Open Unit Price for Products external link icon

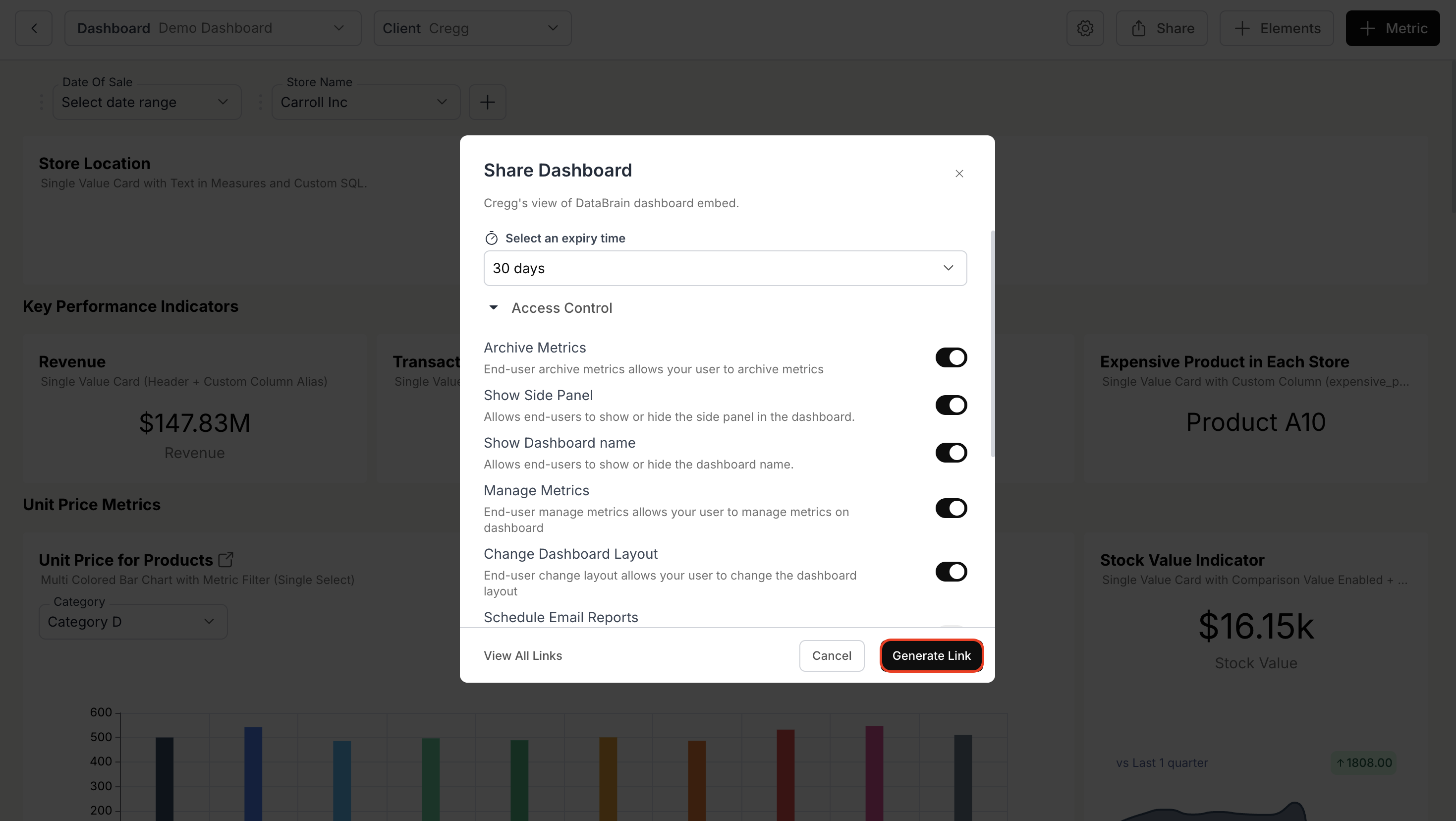[x=226, y=559]
